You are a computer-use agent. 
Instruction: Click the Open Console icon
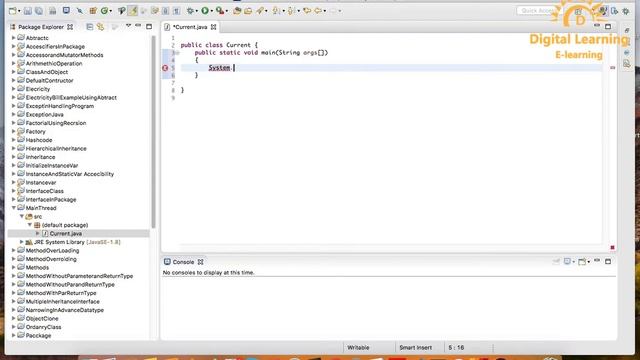[582, 261]
